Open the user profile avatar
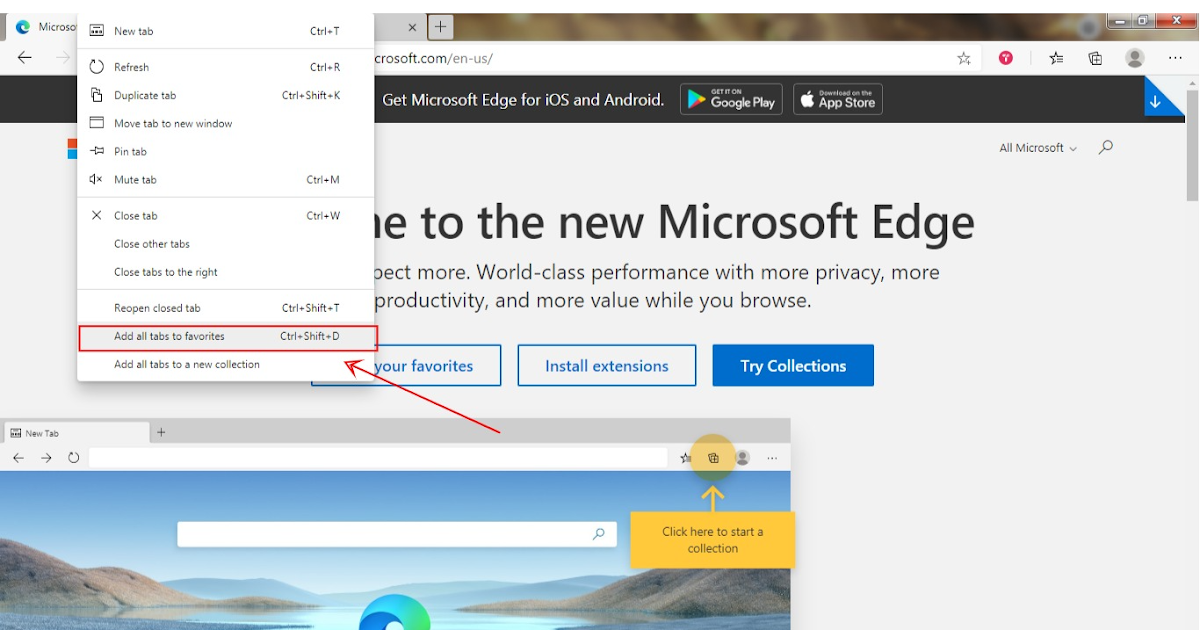Image resolution: width=1200 pixels, height=630 pixels. coord(1135,58)
